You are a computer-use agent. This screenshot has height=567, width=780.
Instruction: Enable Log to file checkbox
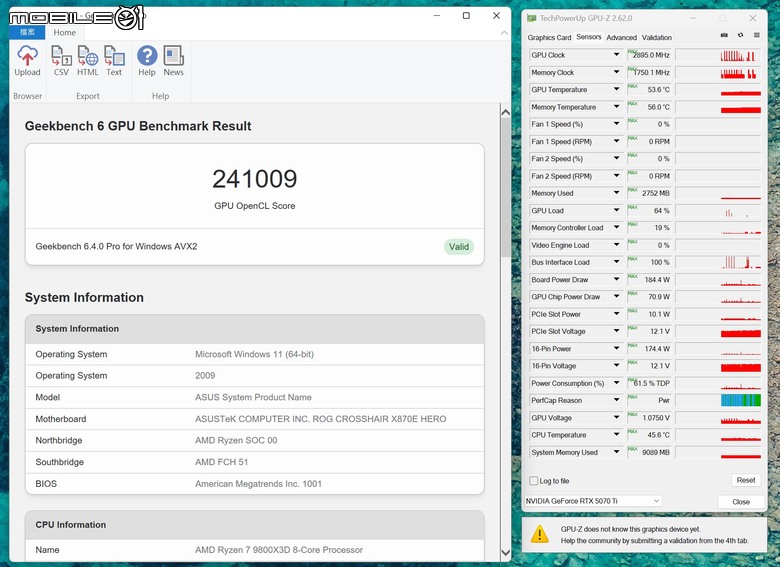[534, 480]
